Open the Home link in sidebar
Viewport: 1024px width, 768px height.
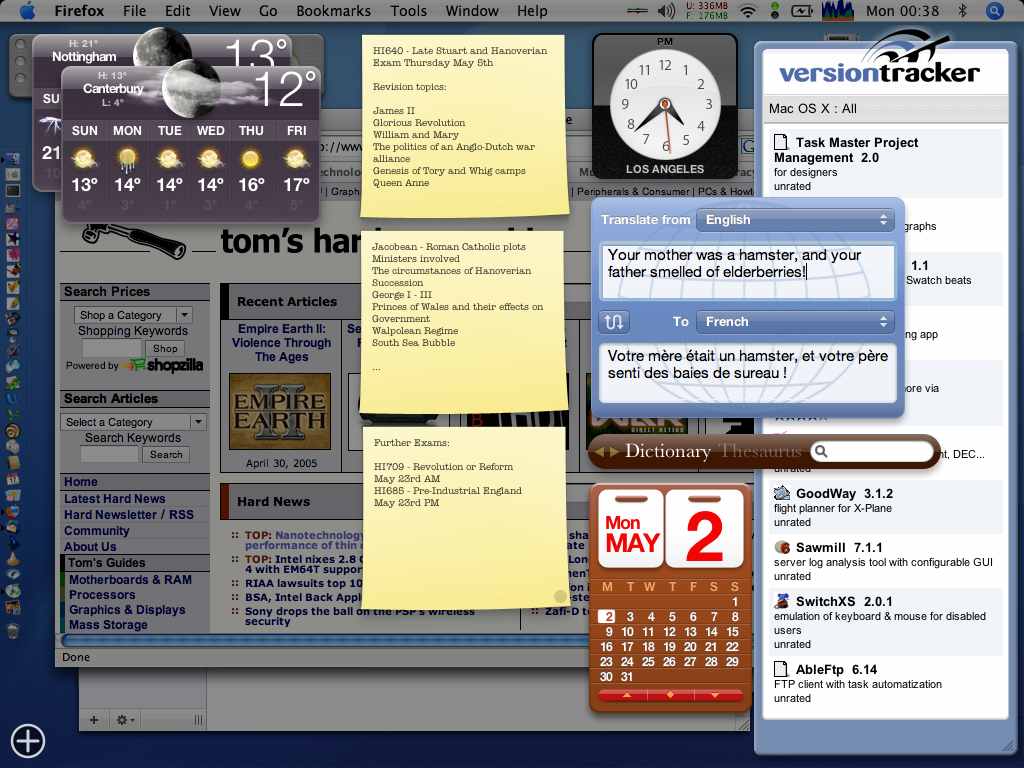81,481
